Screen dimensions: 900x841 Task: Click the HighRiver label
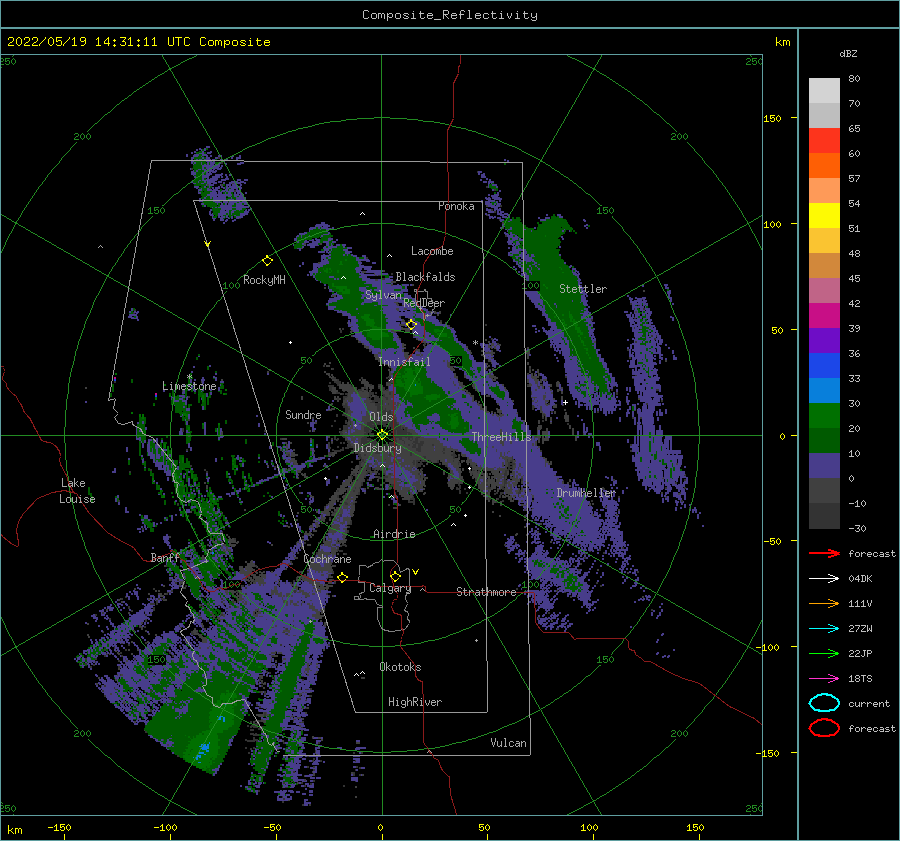415,702
